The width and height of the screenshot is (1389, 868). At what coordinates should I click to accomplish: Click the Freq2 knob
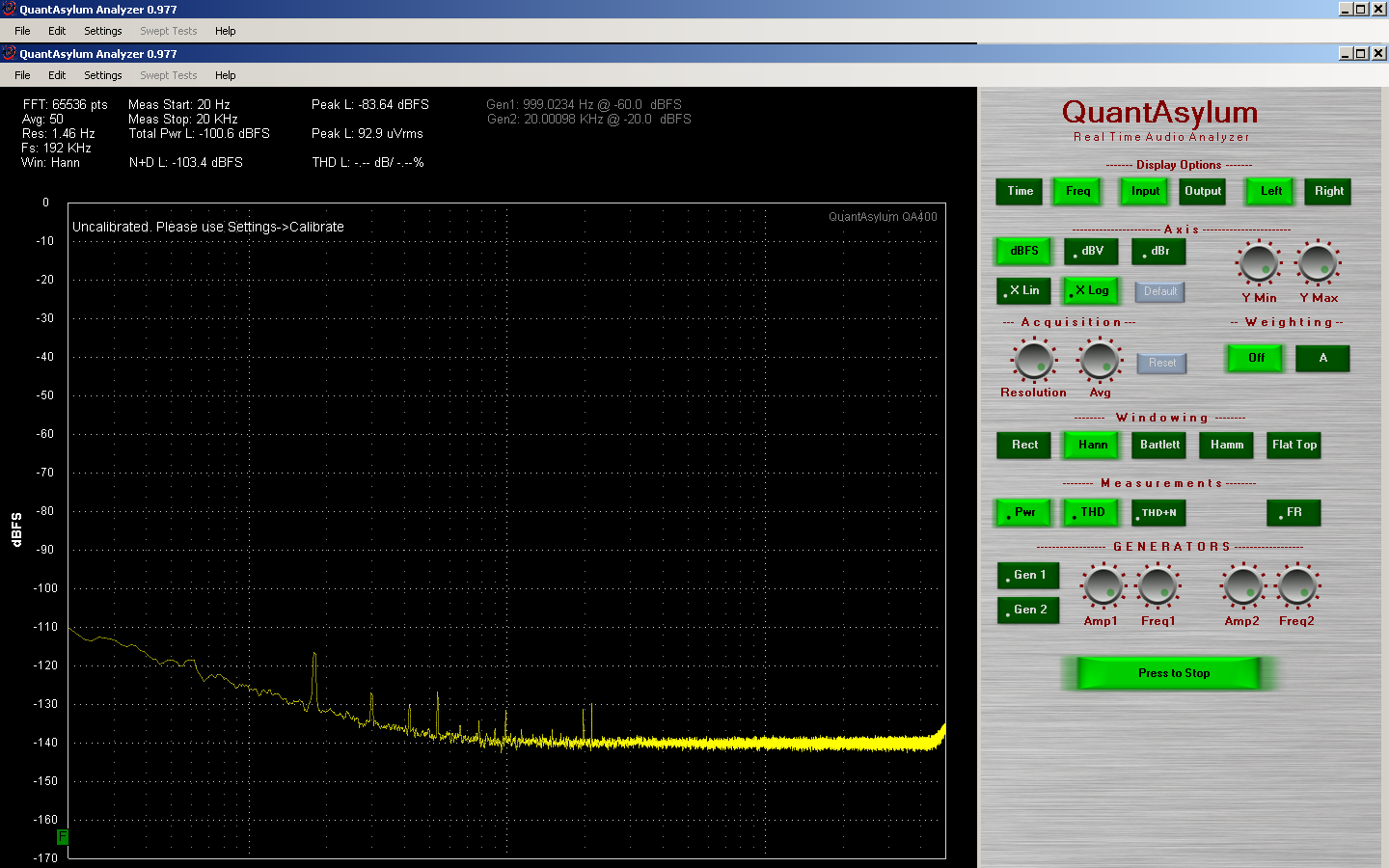[1297, 586]
